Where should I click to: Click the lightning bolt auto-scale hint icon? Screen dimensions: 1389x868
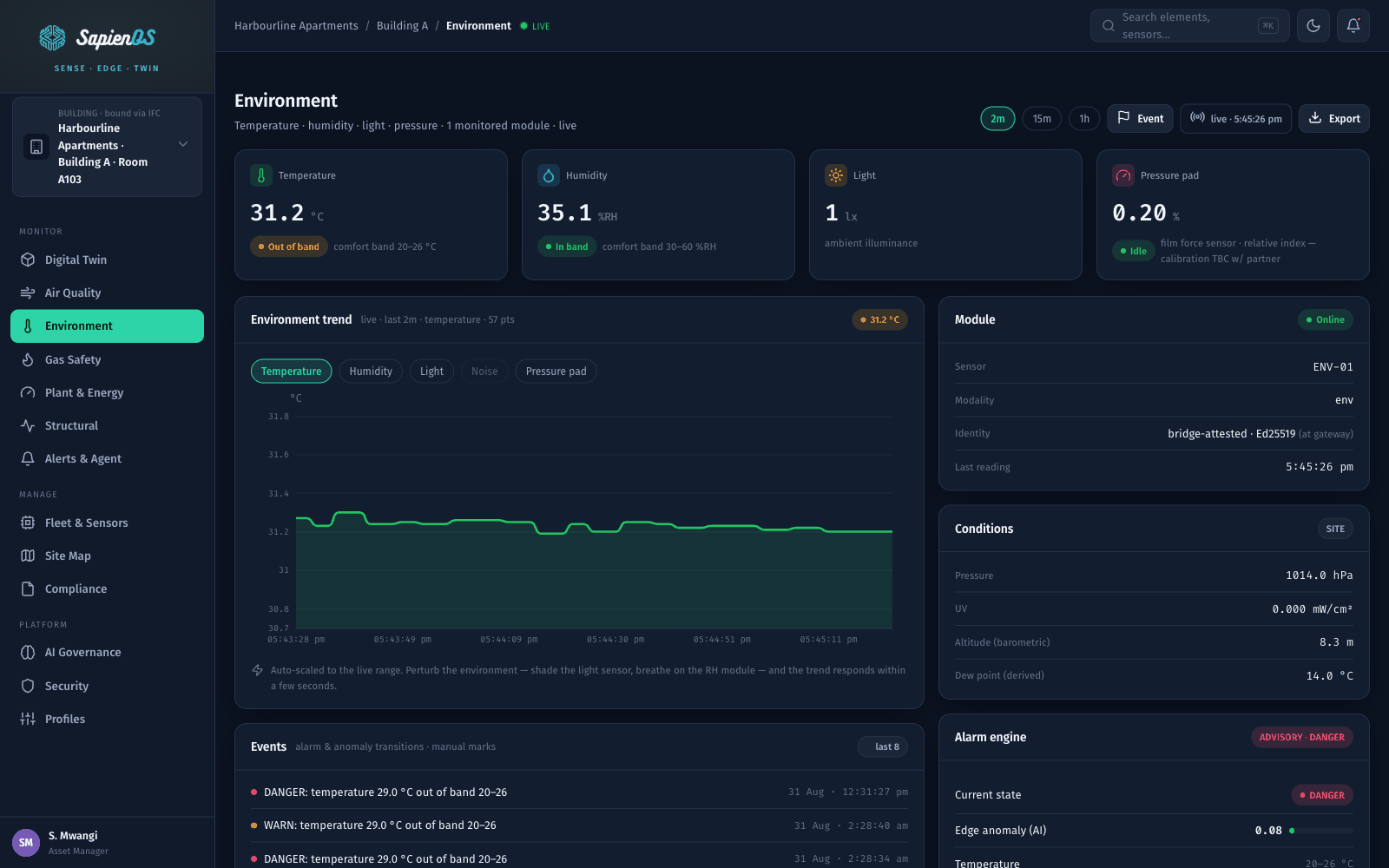tap(258, 670)
